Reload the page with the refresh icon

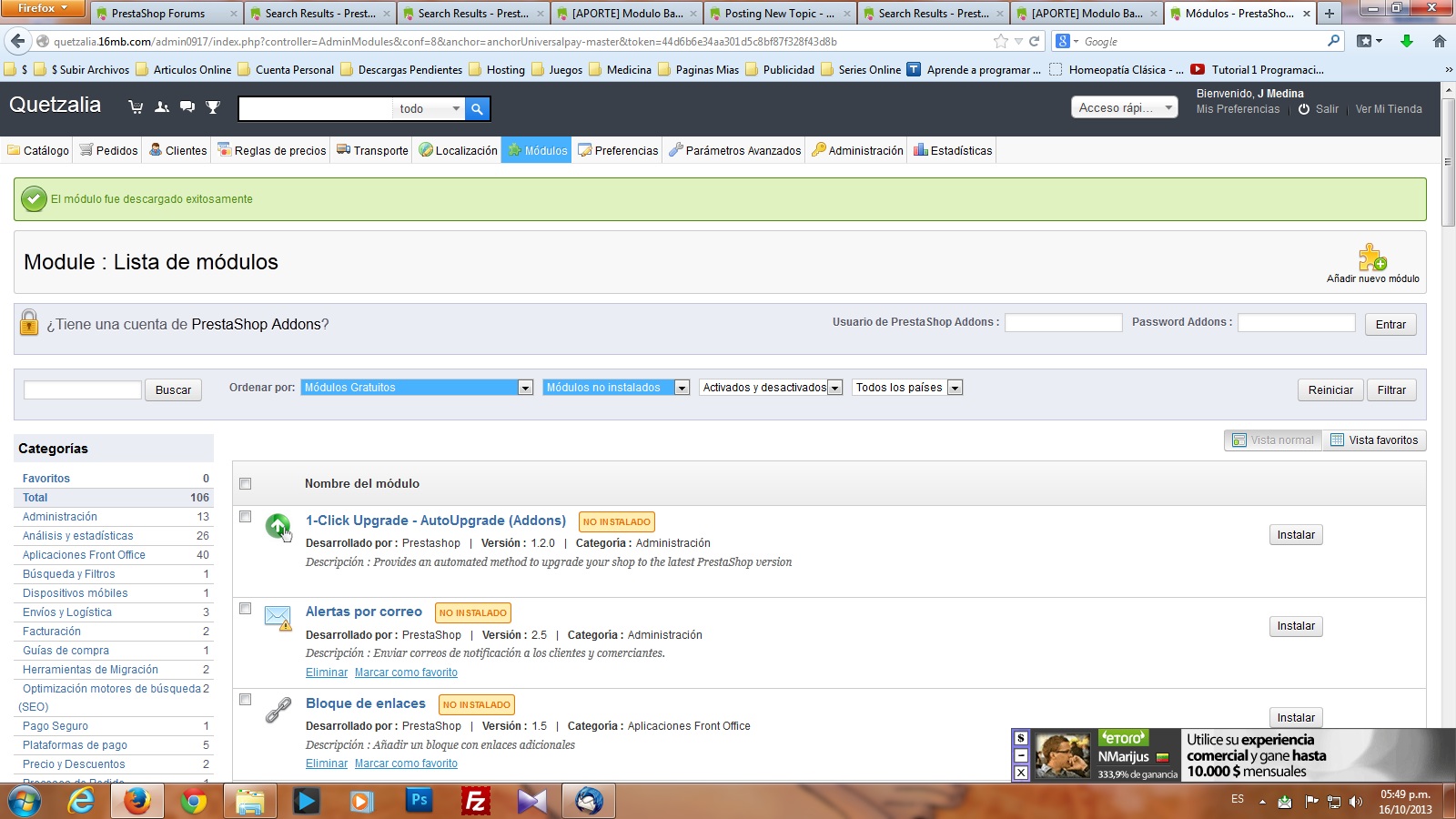tap(1034, 42)
